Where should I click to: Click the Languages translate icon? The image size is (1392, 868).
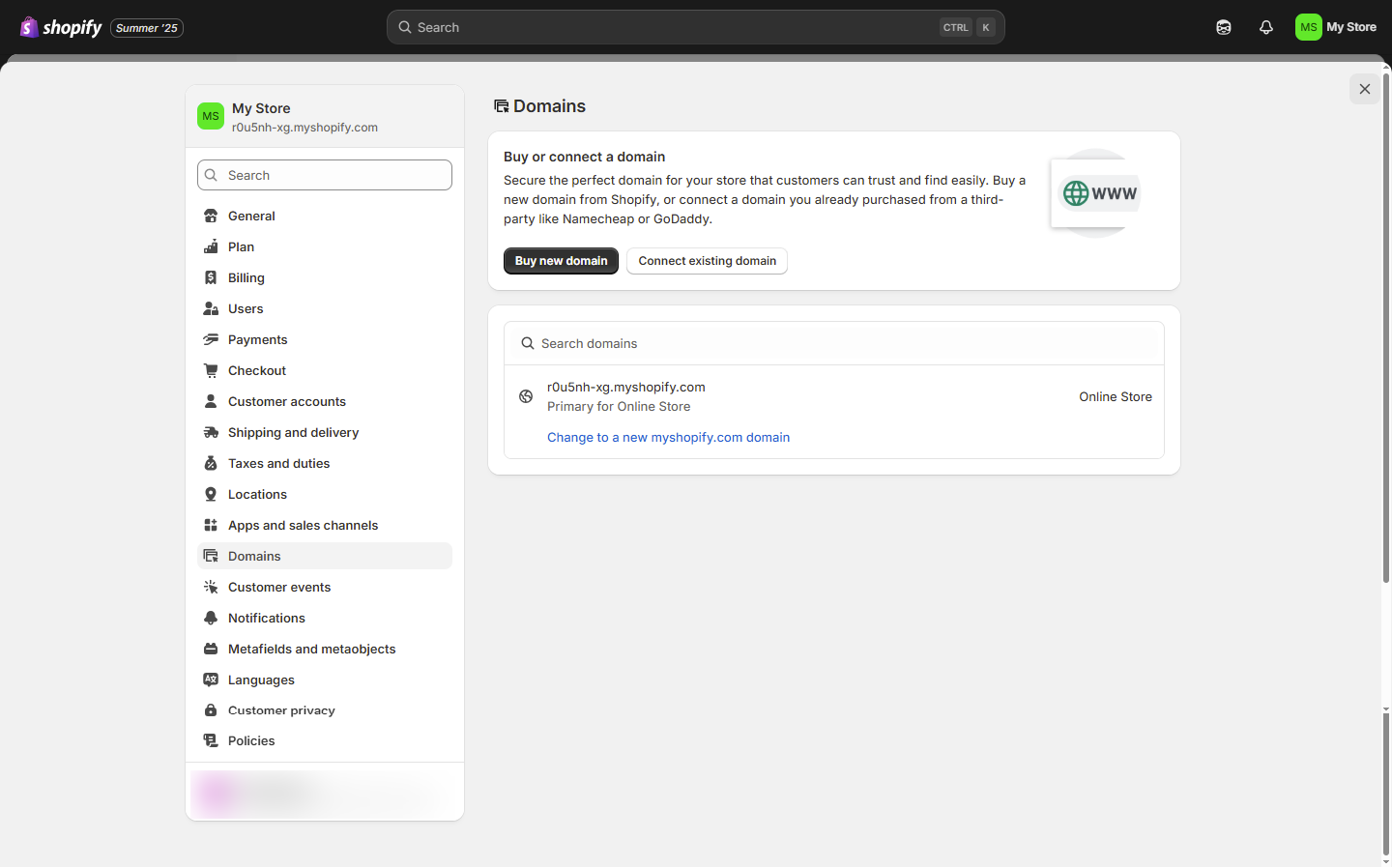211,680
